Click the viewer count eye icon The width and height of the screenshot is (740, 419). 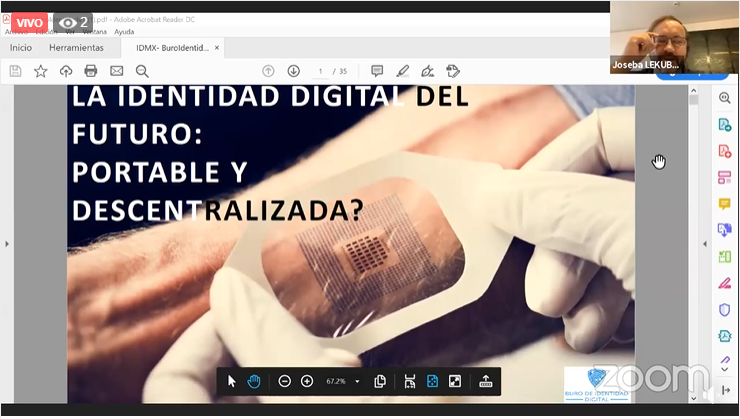click(x=67, y=22)
